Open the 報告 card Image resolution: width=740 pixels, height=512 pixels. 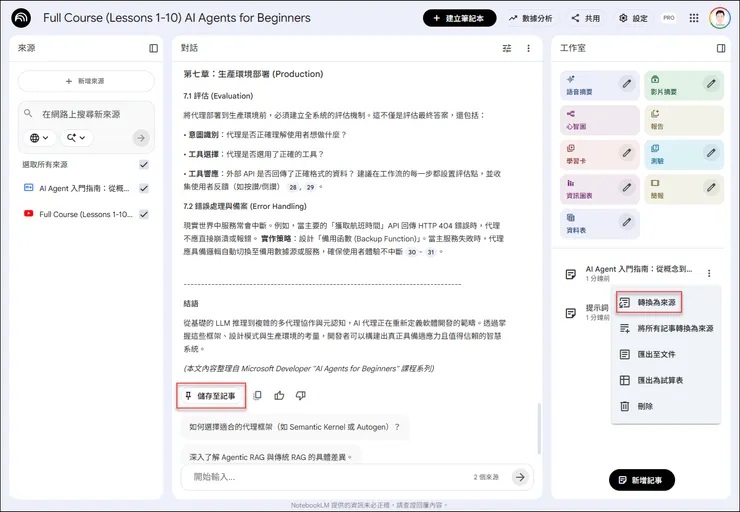(684, 120)
